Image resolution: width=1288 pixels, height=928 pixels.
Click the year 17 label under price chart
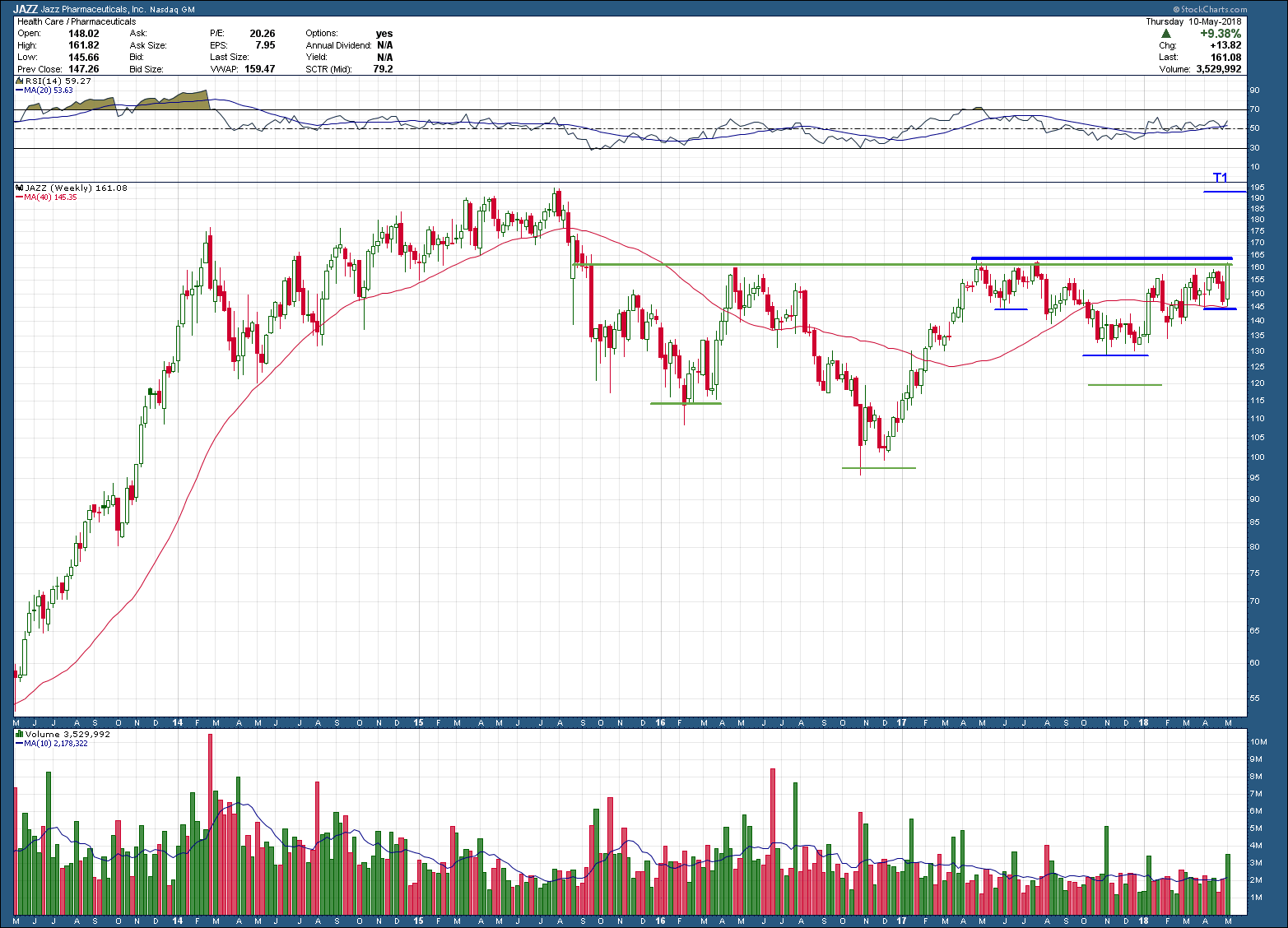tap(901, 723)
